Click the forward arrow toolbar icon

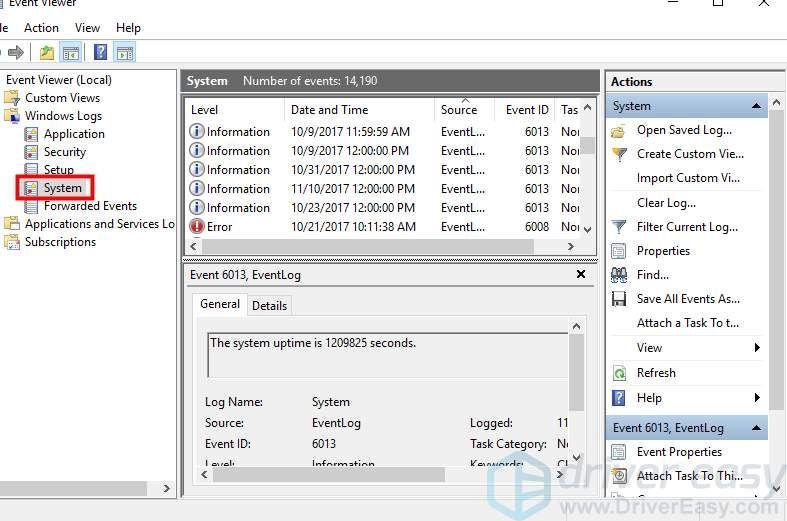pyautogui.click(x=16, y=52)
